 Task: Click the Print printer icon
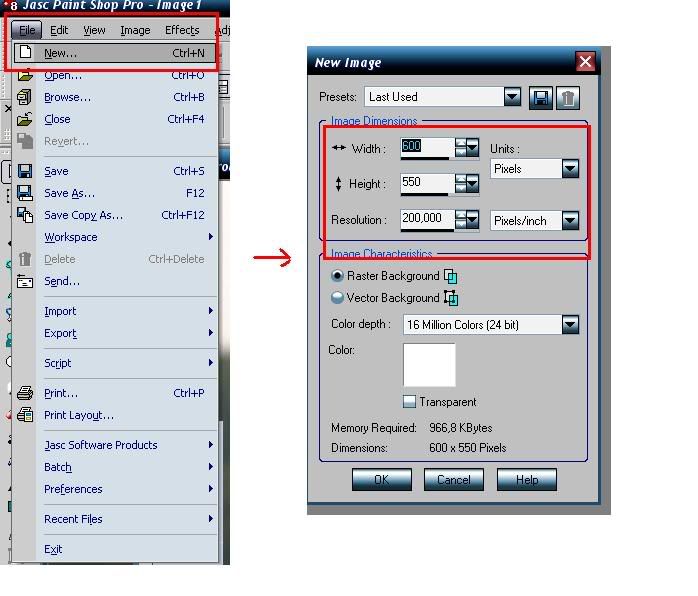(x=25, y=393)
